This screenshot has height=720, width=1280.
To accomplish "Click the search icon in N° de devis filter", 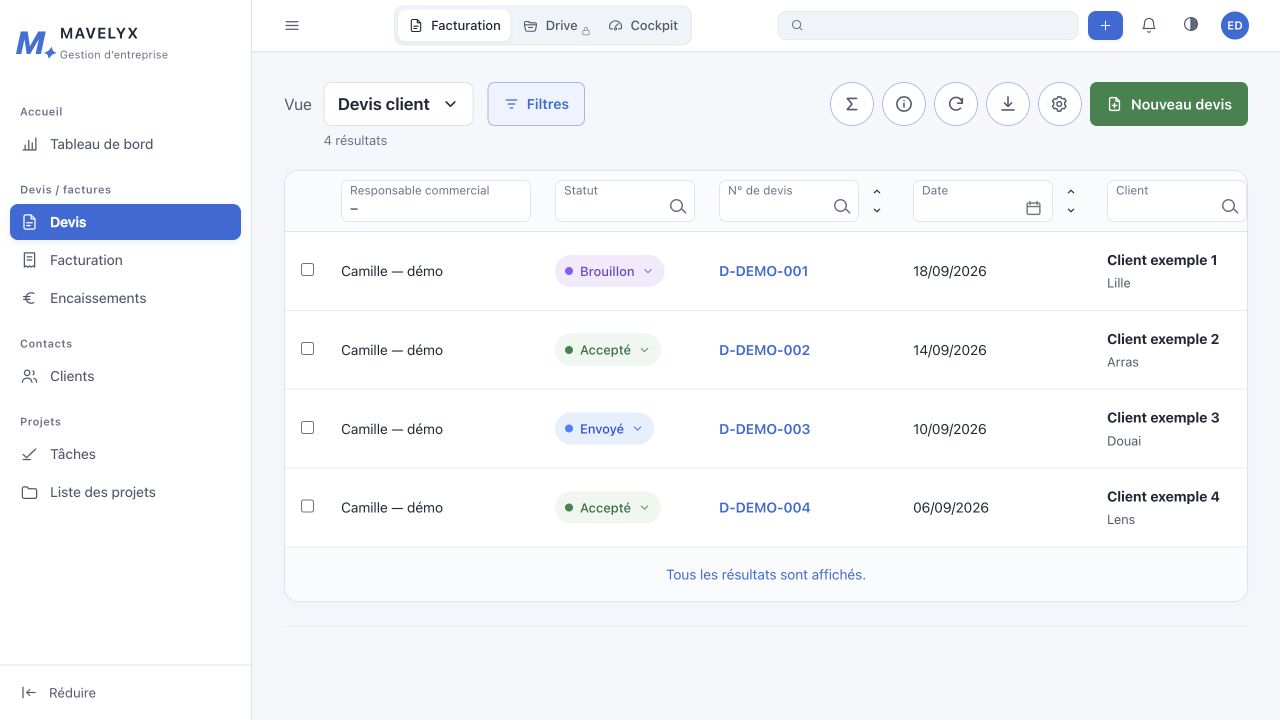I will (842, 207).
